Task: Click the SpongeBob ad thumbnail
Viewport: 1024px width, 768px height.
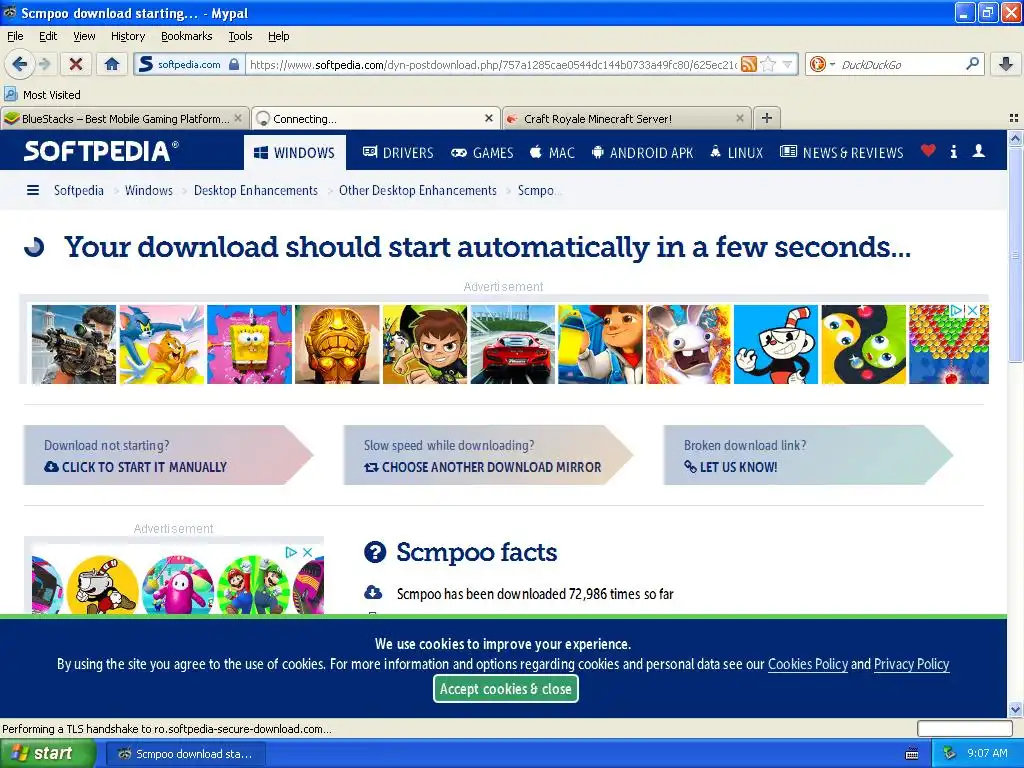Action: pos(249,344)
